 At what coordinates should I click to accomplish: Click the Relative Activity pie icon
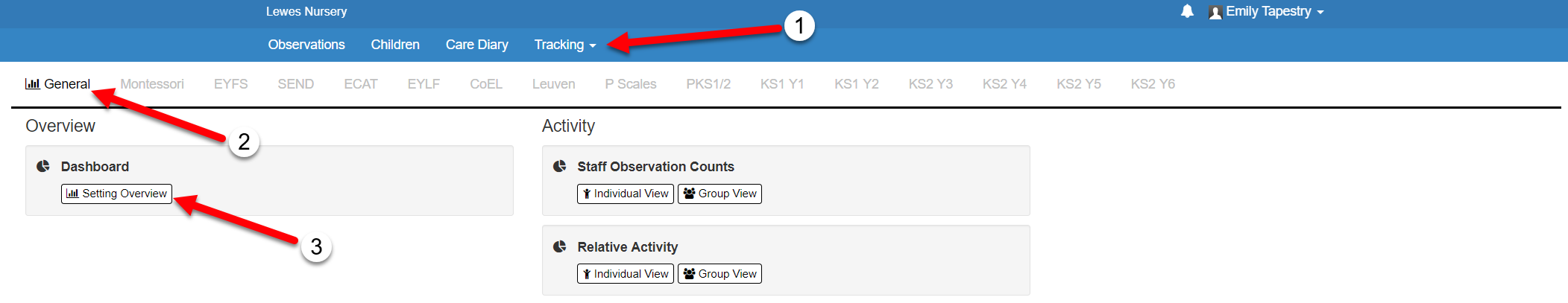[560, 246]
